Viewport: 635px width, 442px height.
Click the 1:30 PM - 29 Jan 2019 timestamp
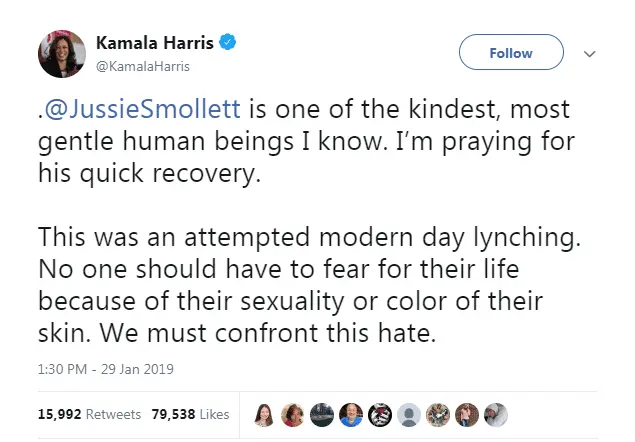tap(105, 369)
